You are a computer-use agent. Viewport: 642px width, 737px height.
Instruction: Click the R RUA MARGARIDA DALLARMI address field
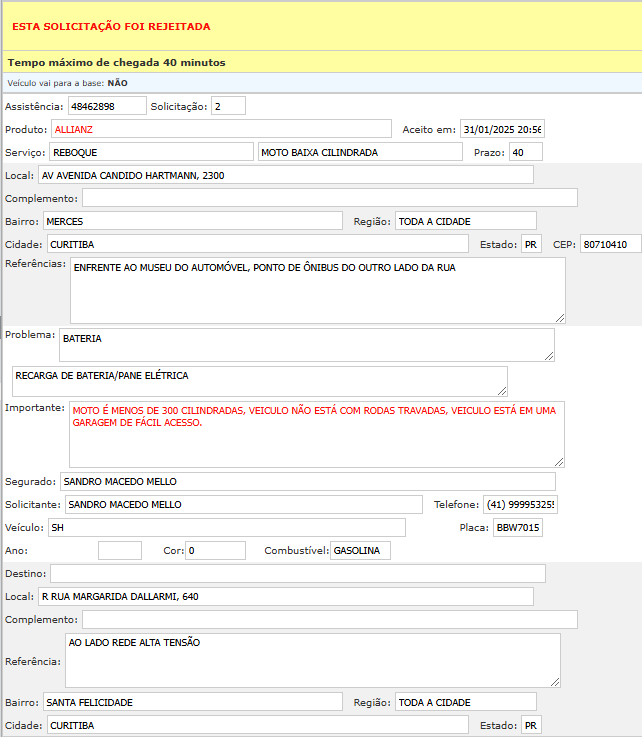(x=285, y=596)
